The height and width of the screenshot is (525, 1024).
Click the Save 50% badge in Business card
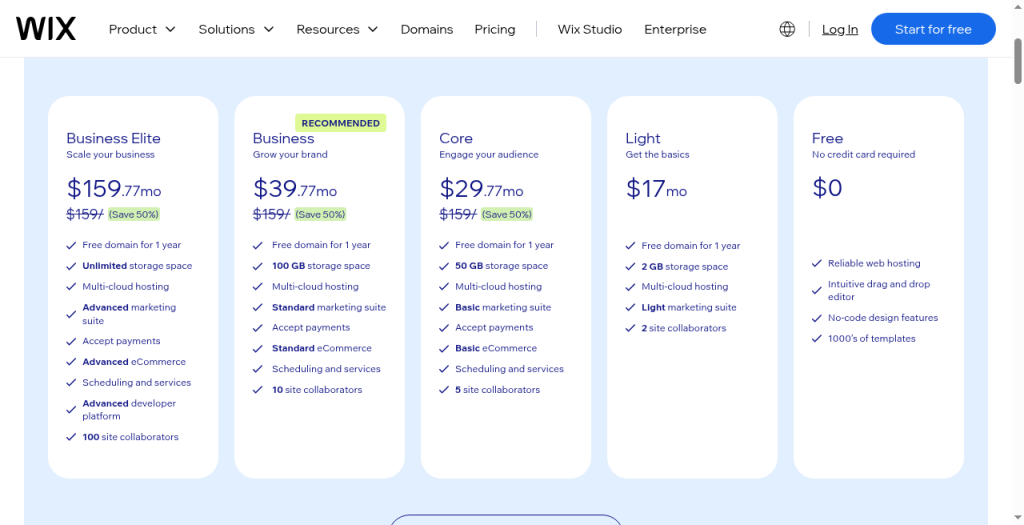[320, 214]
